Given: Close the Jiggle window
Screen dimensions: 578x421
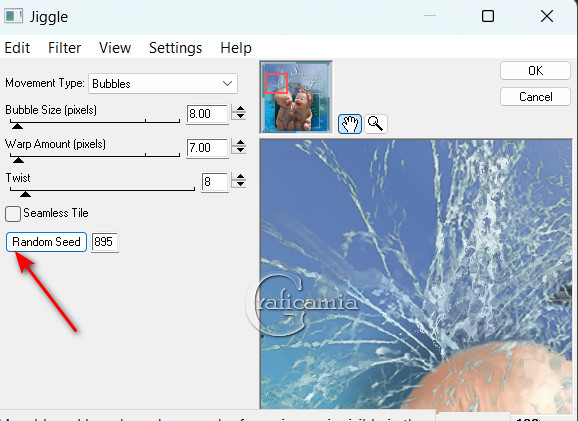Looking at the screenshot, I should click(547, 16).
